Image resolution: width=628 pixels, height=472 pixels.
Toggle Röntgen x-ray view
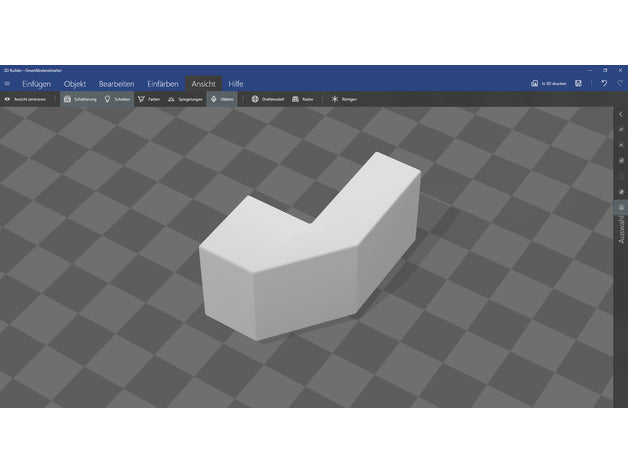click(x=344, y=99)
